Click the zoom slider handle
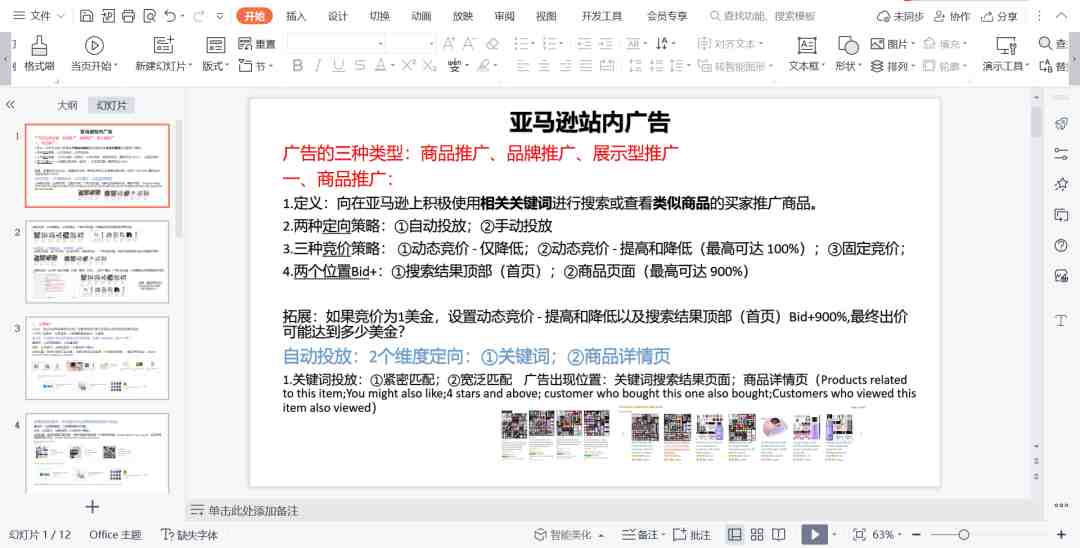Image resolution: width=1080 pixels, height=548 pixels. tap(964, 534)
